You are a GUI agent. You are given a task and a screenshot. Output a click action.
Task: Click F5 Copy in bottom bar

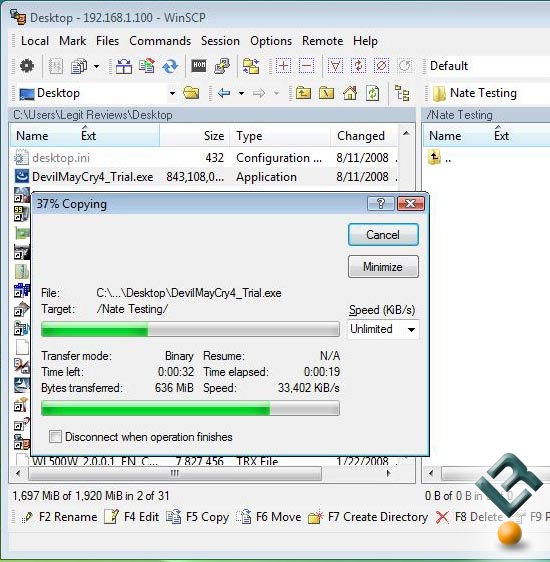pos(197,517)
